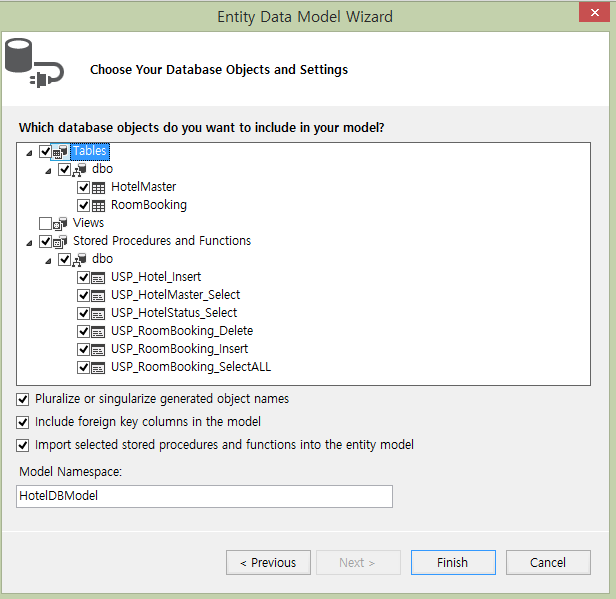The height and width of the screenshot is (599, 616).
Task: Click the USP_RoomBooking_Delete procedure icon
Action: (98, 332)
